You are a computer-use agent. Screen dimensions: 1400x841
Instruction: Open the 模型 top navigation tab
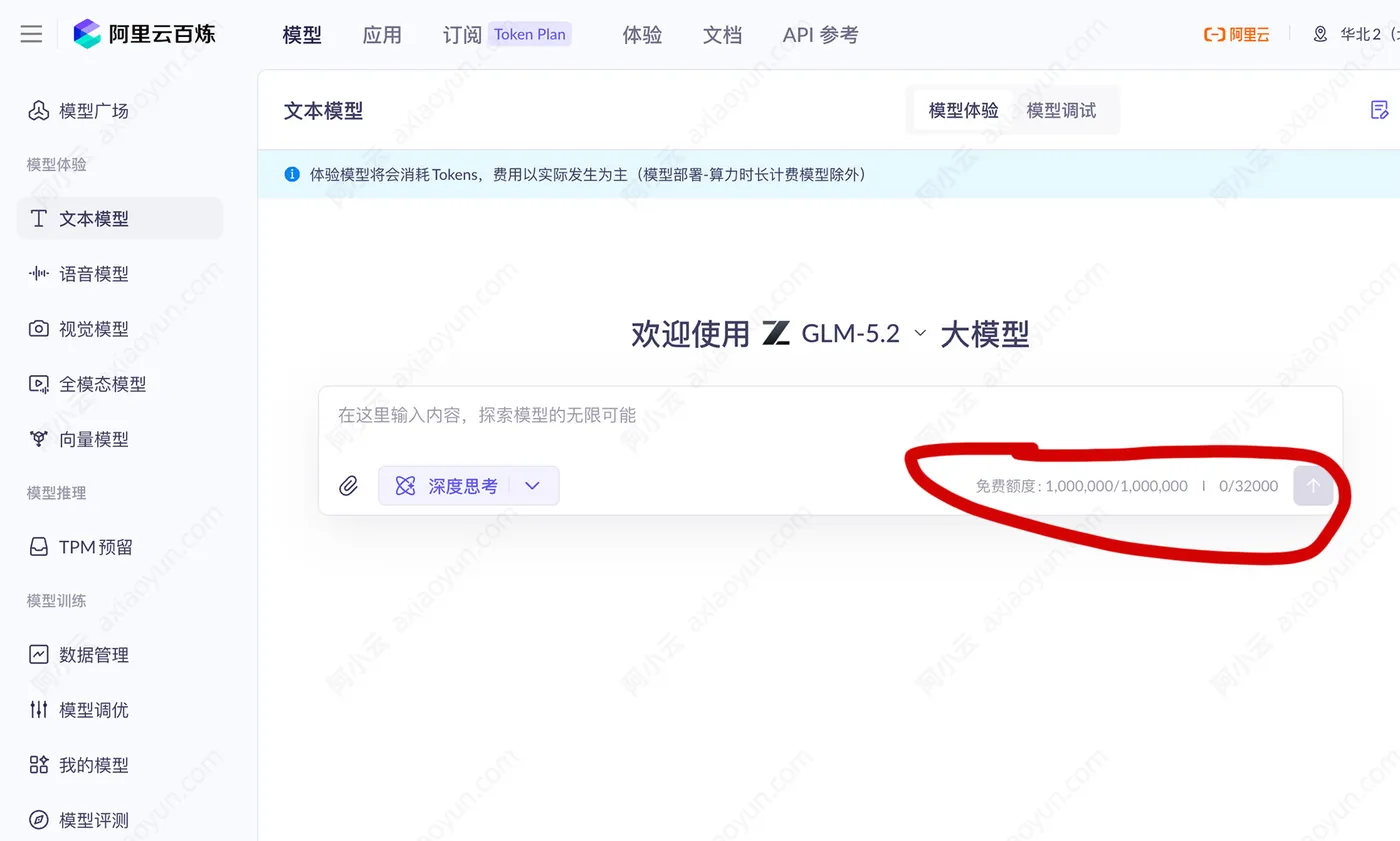pos(302,35)
